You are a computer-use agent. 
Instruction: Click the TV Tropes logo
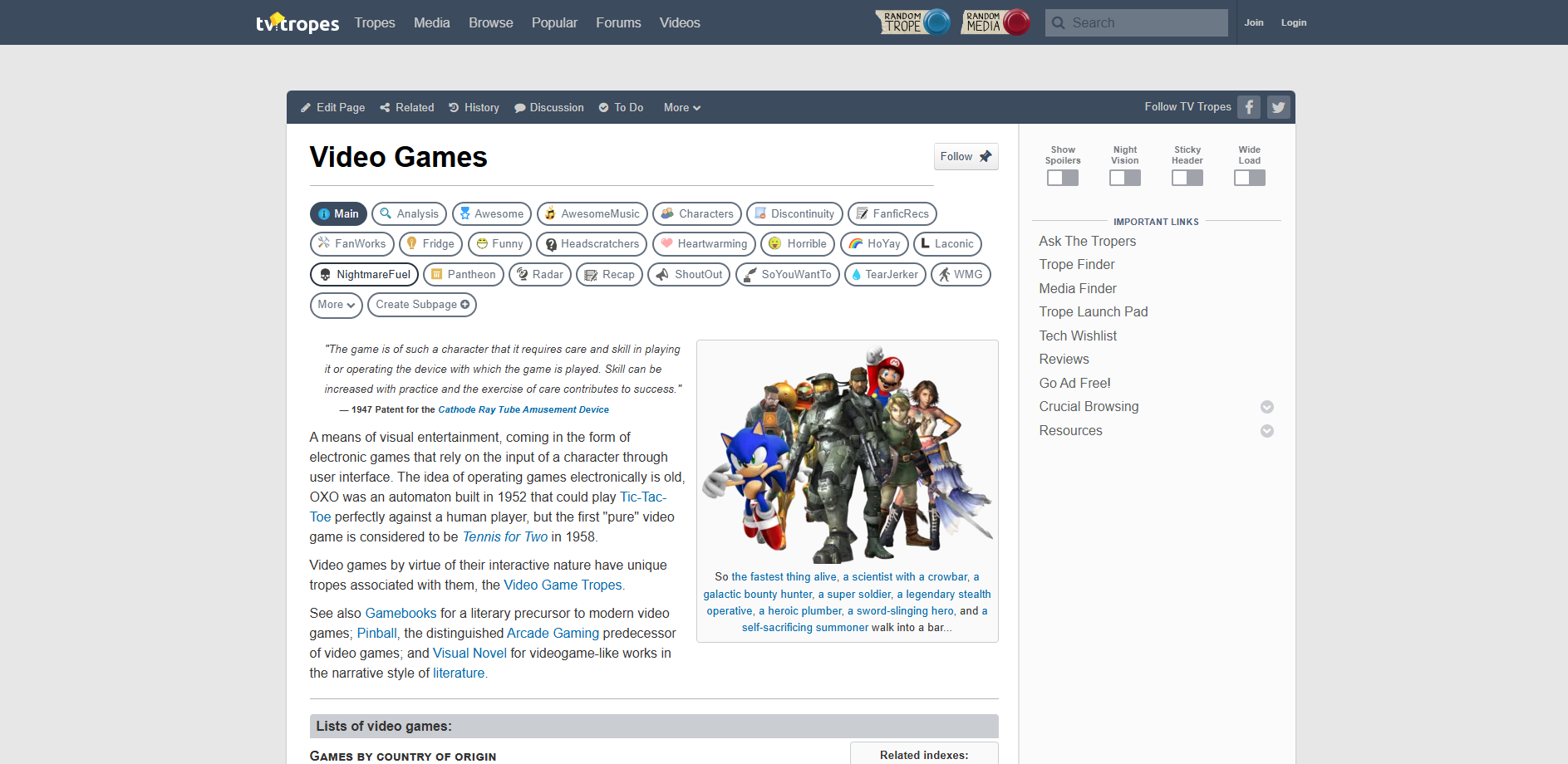pyautogui.click(x=297, y=22)
